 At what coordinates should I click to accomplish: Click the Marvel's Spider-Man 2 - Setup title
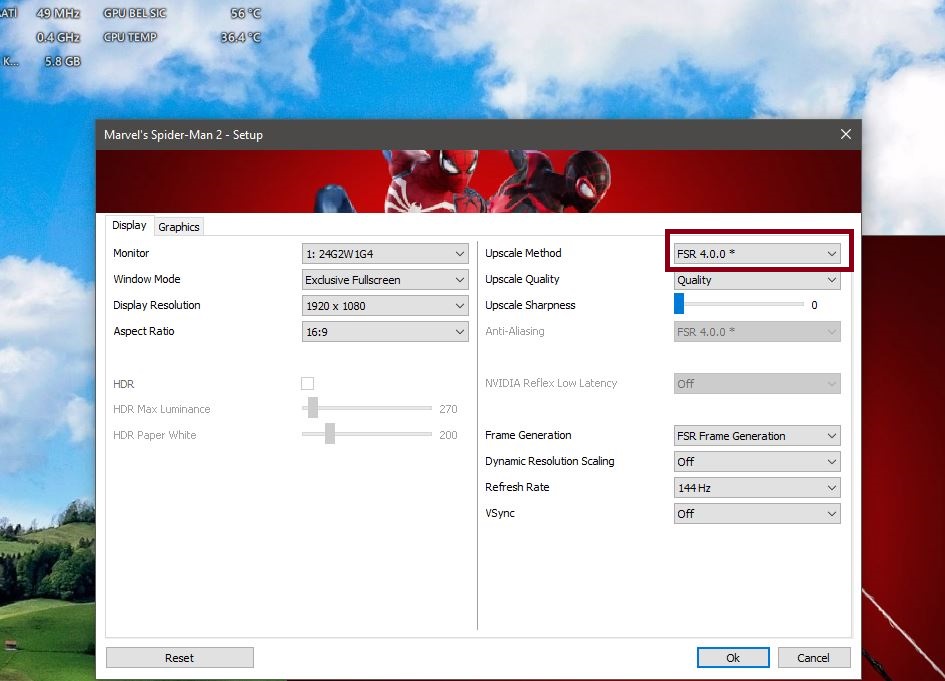(x=183, y=135)
